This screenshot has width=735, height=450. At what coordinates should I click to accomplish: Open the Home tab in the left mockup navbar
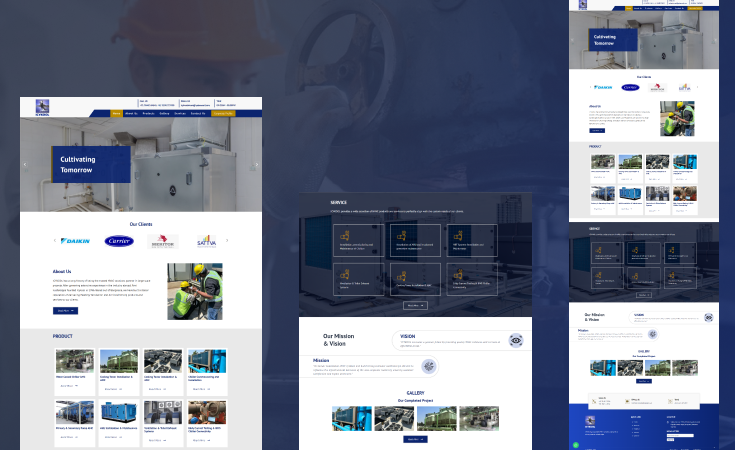pos(117,113)
